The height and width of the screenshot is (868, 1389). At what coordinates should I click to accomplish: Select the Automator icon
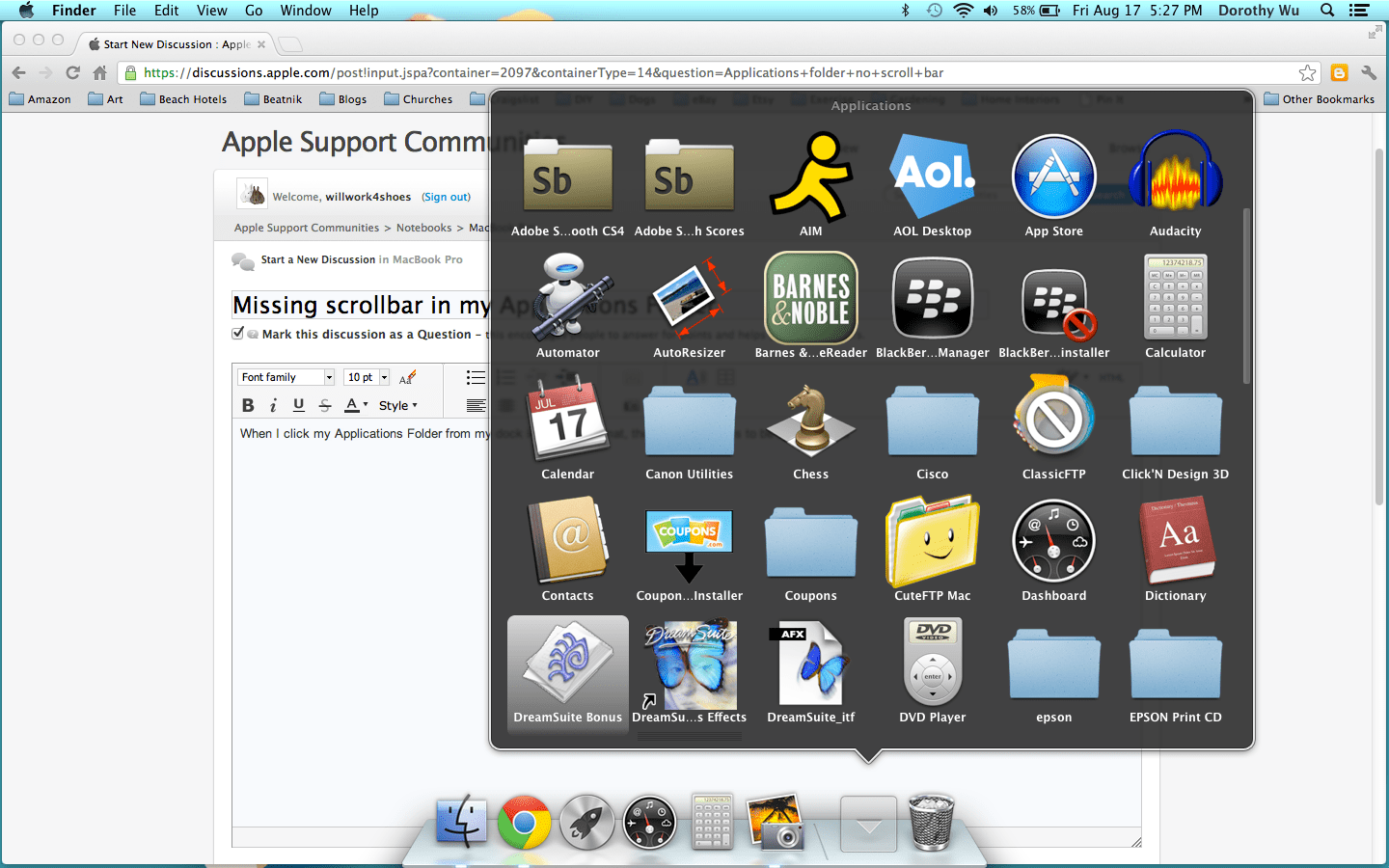pos(567,298)
